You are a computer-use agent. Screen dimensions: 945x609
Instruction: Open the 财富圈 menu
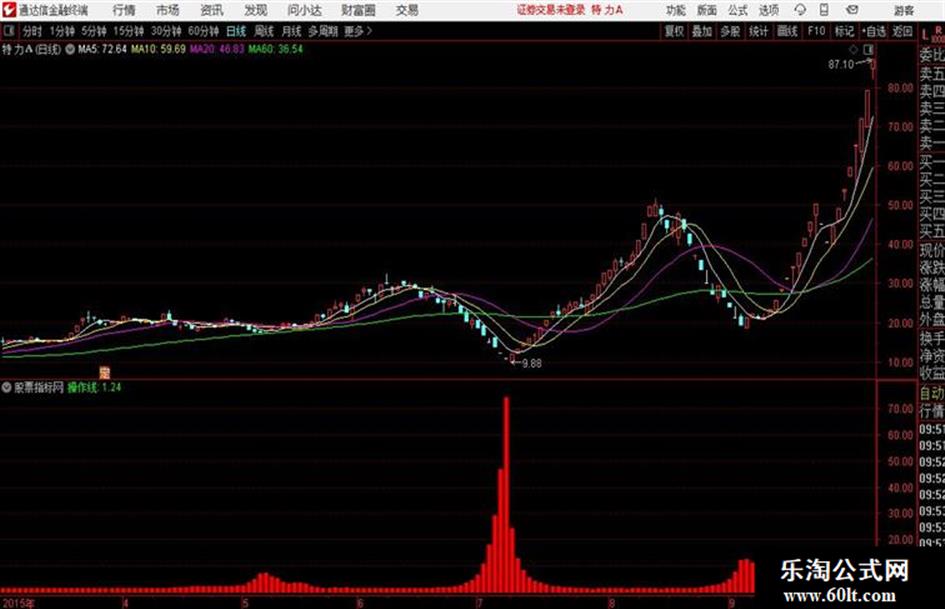click(359, 10)
